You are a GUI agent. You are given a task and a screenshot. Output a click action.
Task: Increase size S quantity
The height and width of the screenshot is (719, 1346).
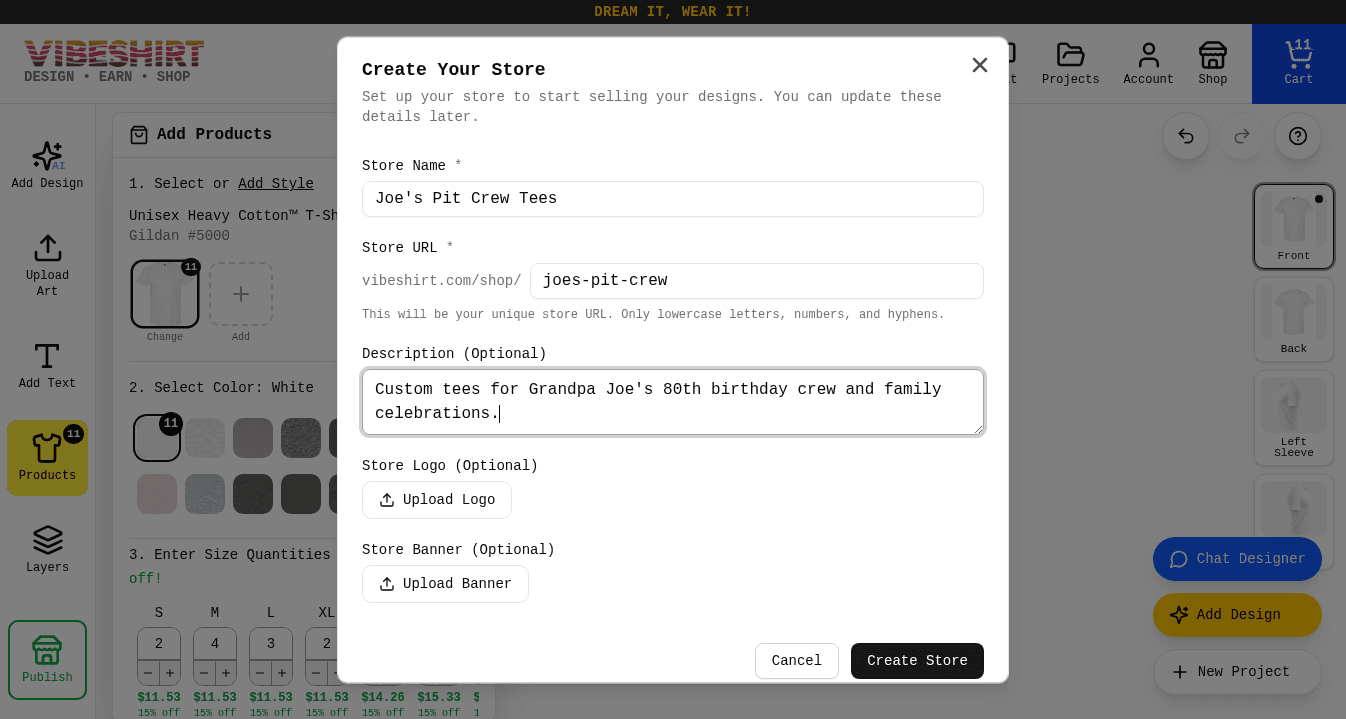point(170,673)
